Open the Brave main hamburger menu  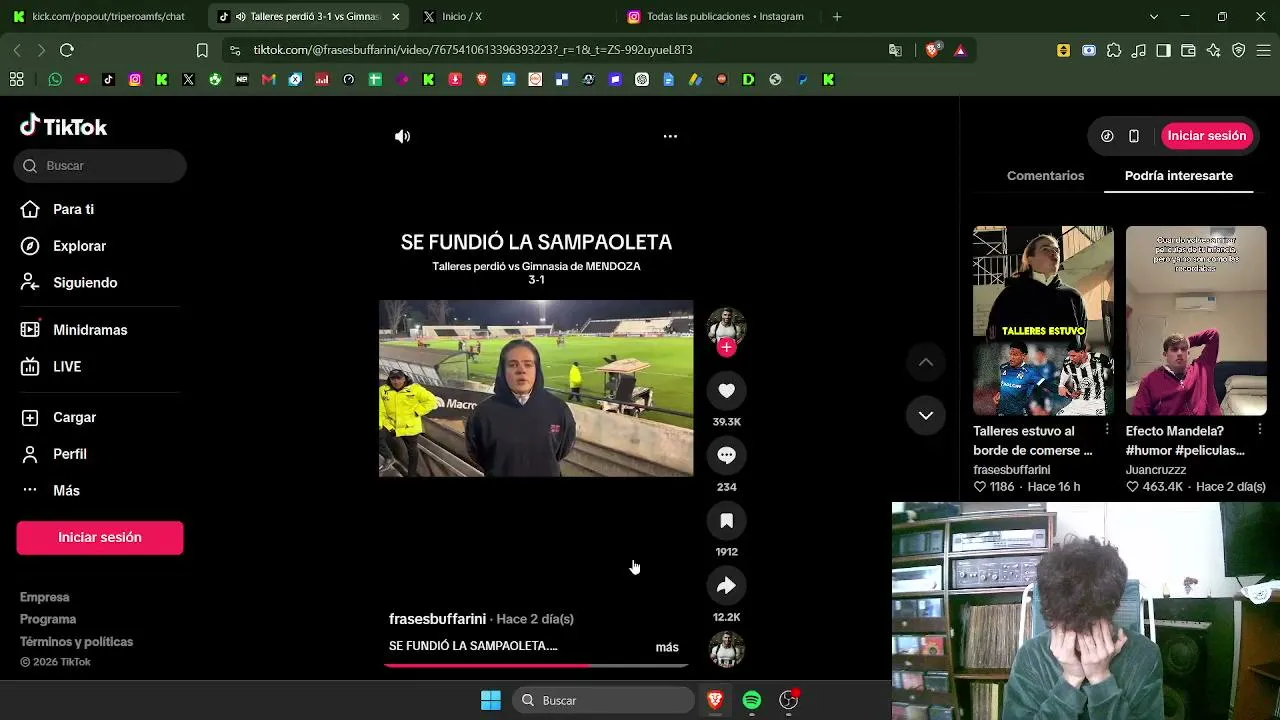[1263, 50]
